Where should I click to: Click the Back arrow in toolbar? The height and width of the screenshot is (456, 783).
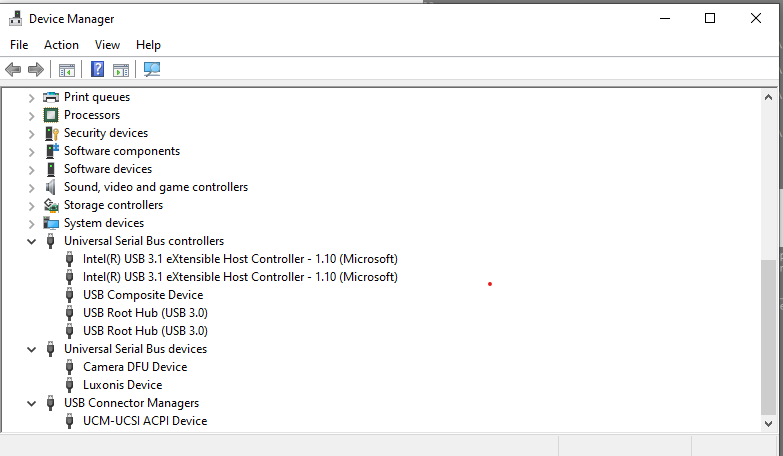click(13, 69)
